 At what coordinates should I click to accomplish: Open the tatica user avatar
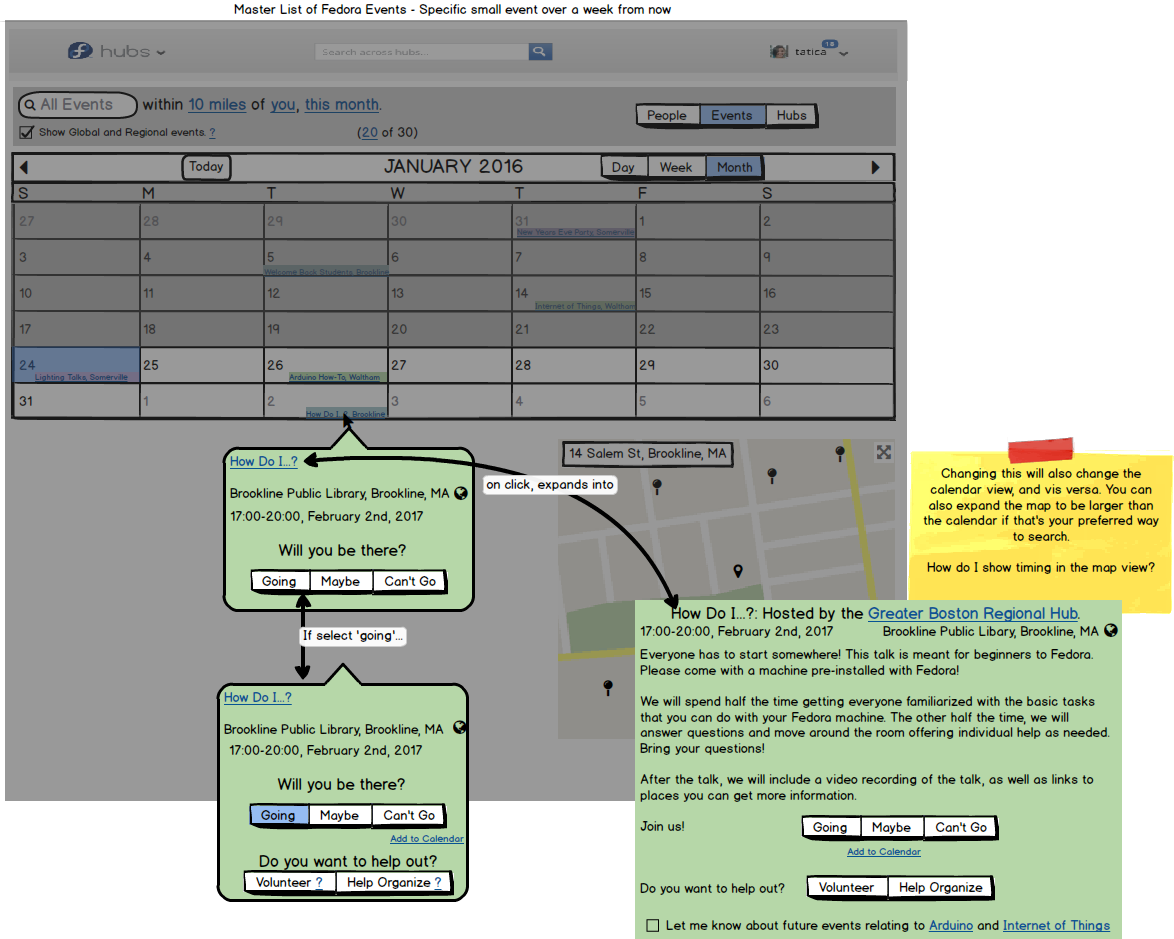click(x=779, y=52)
